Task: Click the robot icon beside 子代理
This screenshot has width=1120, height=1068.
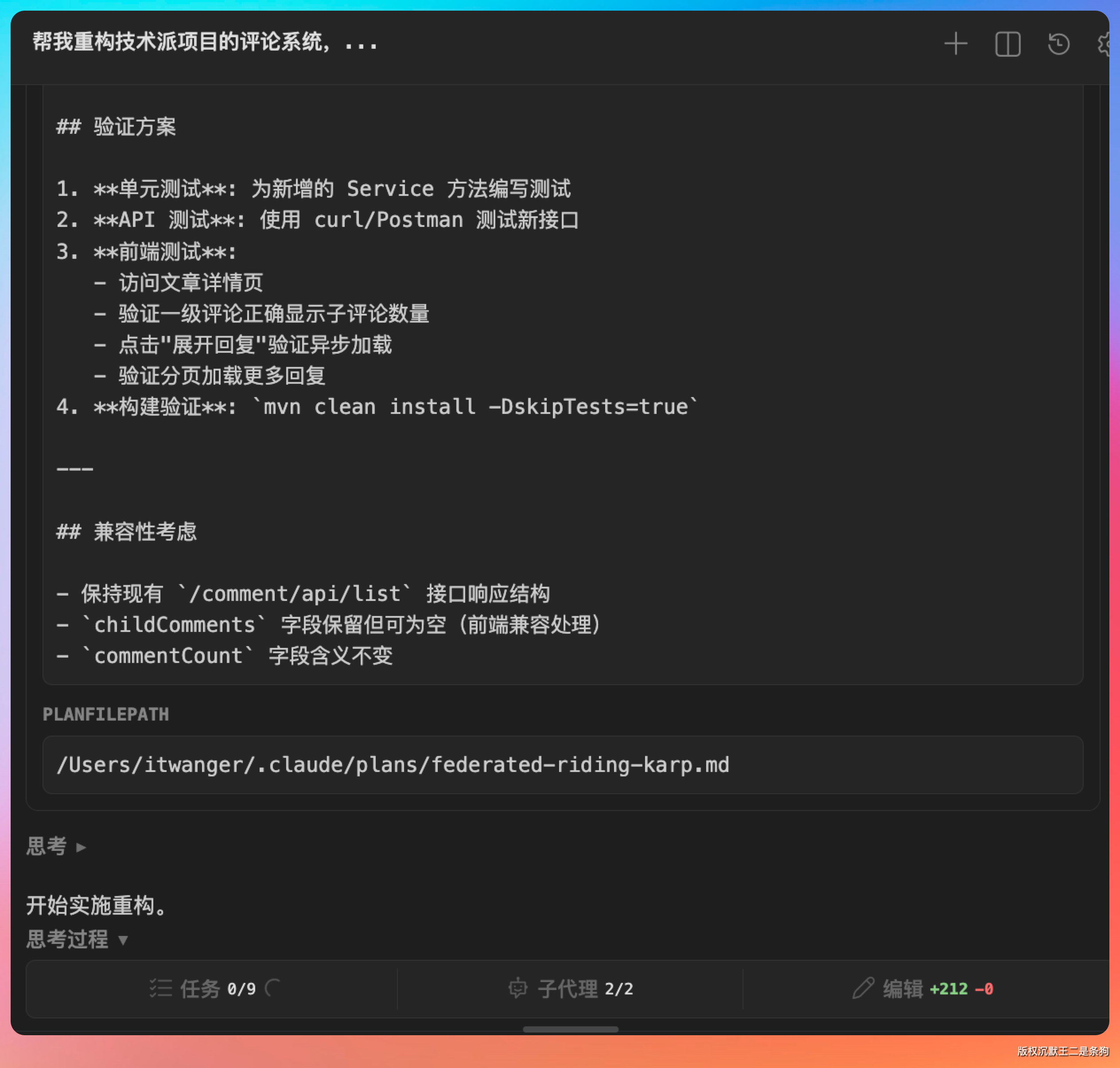Action: tap(518, 988)
